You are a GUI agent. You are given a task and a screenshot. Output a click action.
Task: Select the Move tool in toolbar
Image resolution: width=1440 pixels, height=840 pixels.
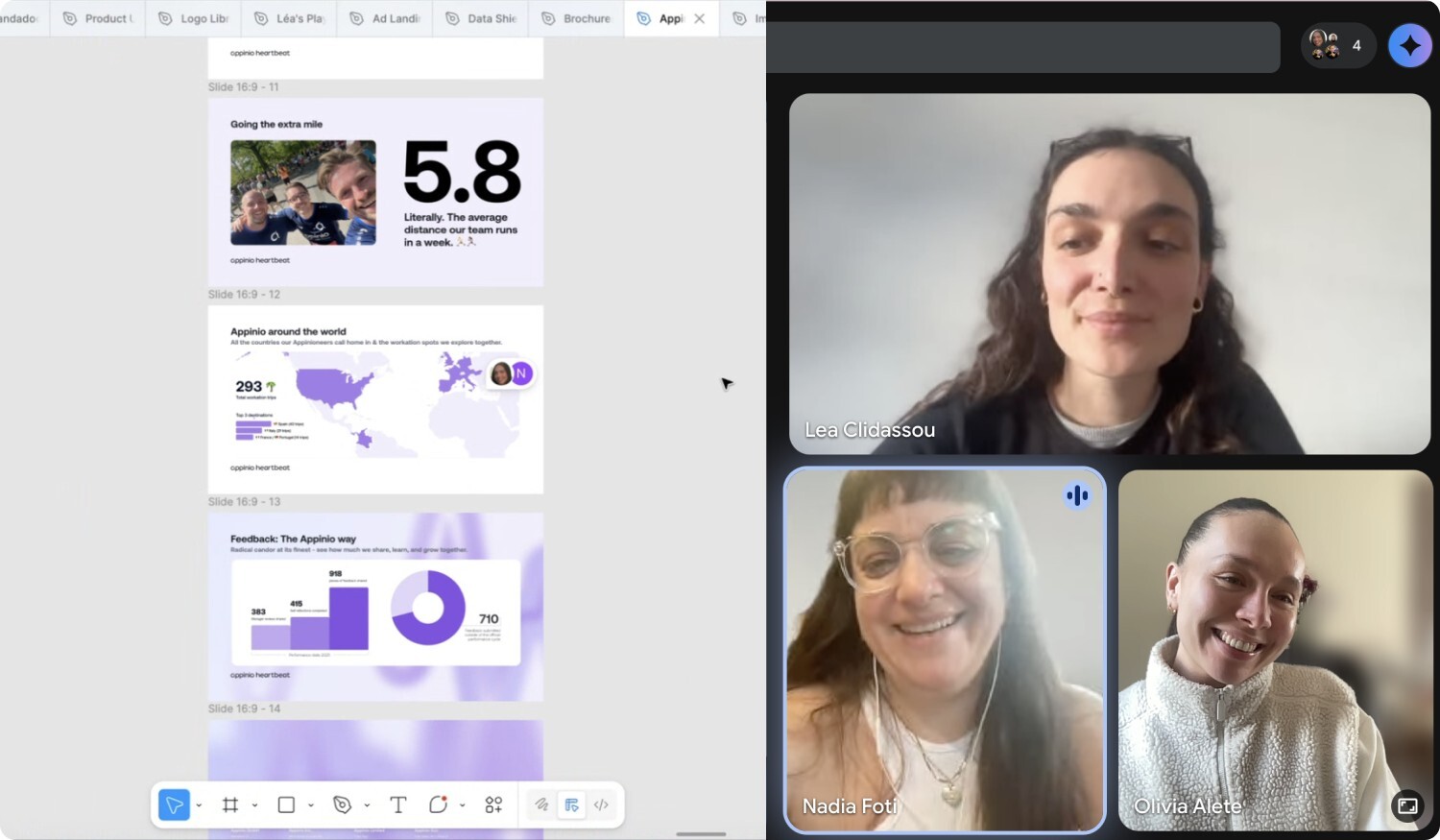(174, 805)
